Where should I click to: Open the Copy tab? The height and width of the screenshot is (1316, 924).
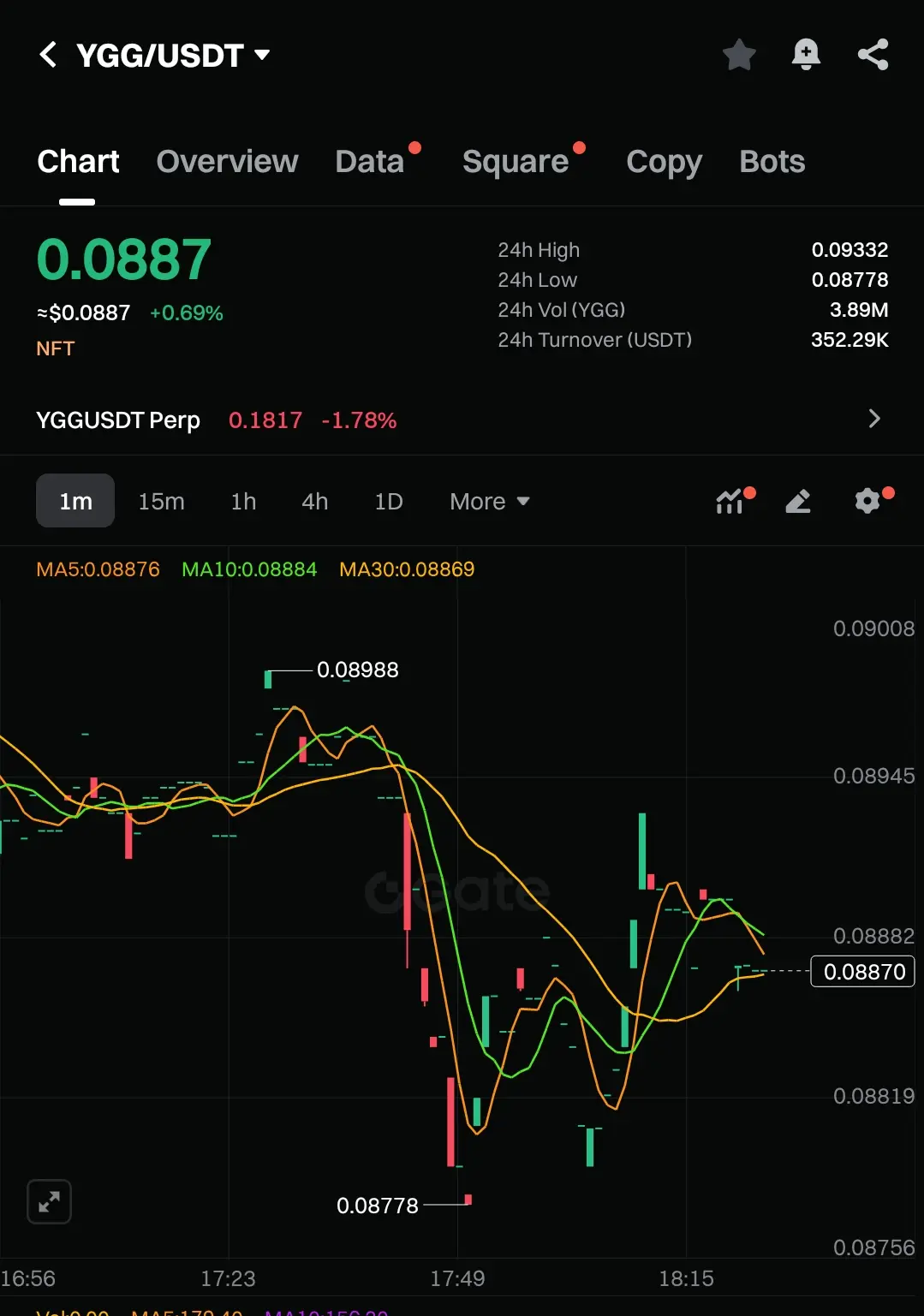[x=664, y=161]
